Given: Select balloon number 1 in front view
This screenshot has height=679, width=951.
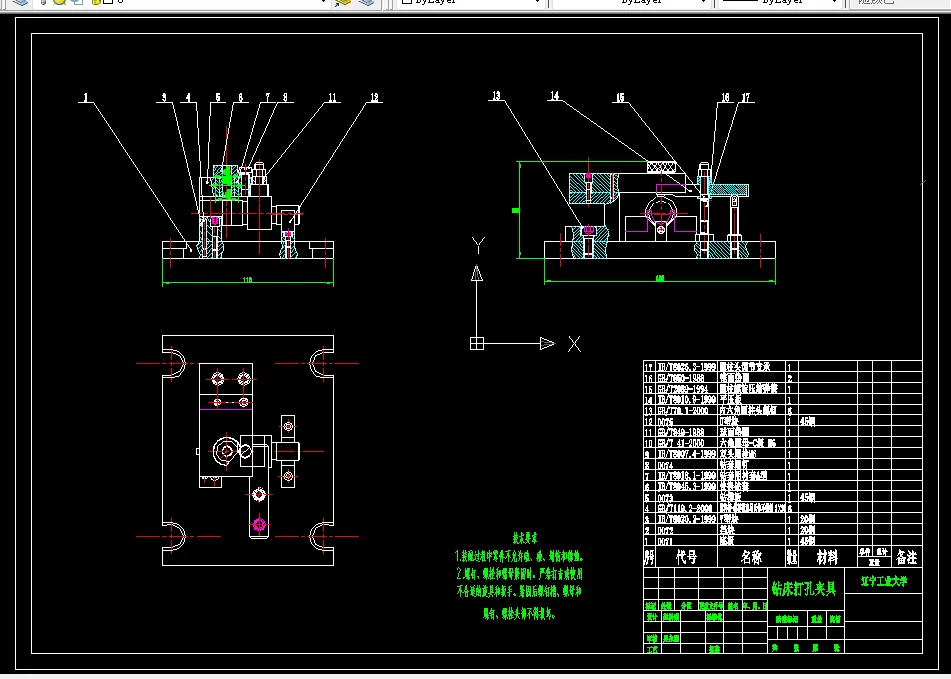Looking at the screenshot, I should pos(86,97).
